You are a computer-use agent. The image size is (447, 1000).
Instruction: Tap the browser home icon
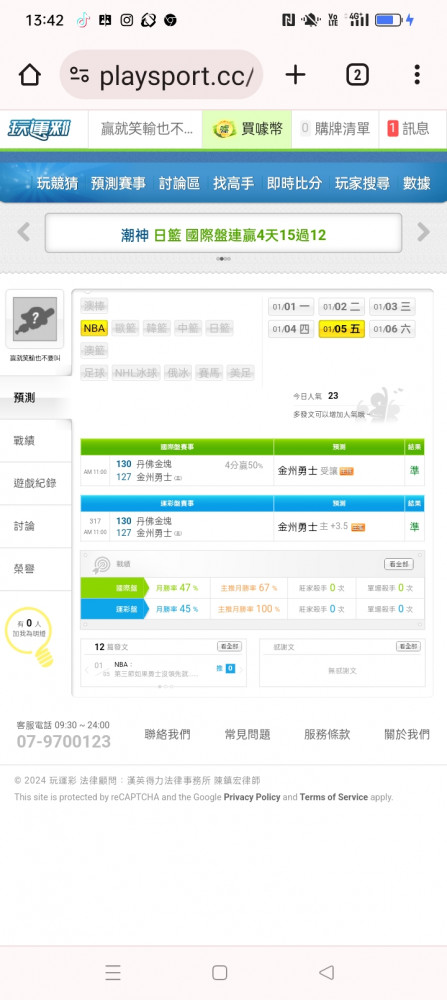click(x=29, y=75)
